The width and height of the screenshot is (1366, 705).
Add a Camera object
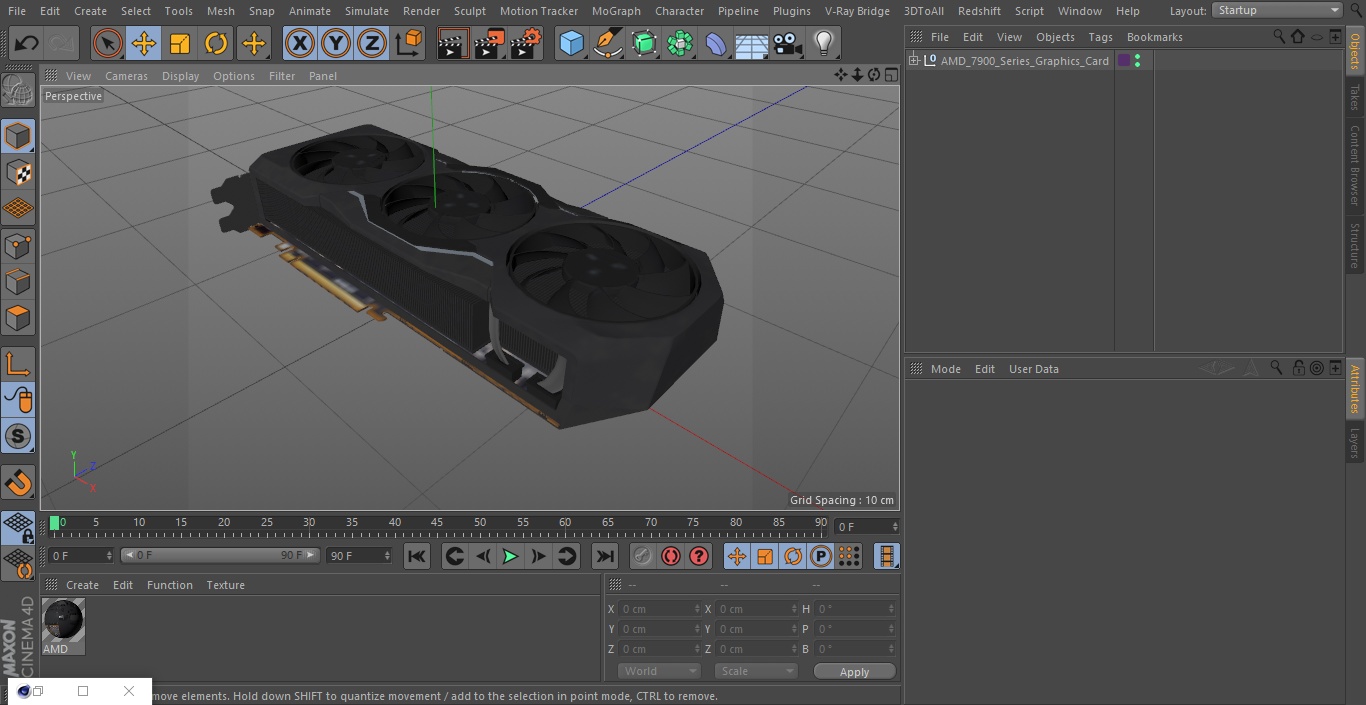tap(788, 43)
